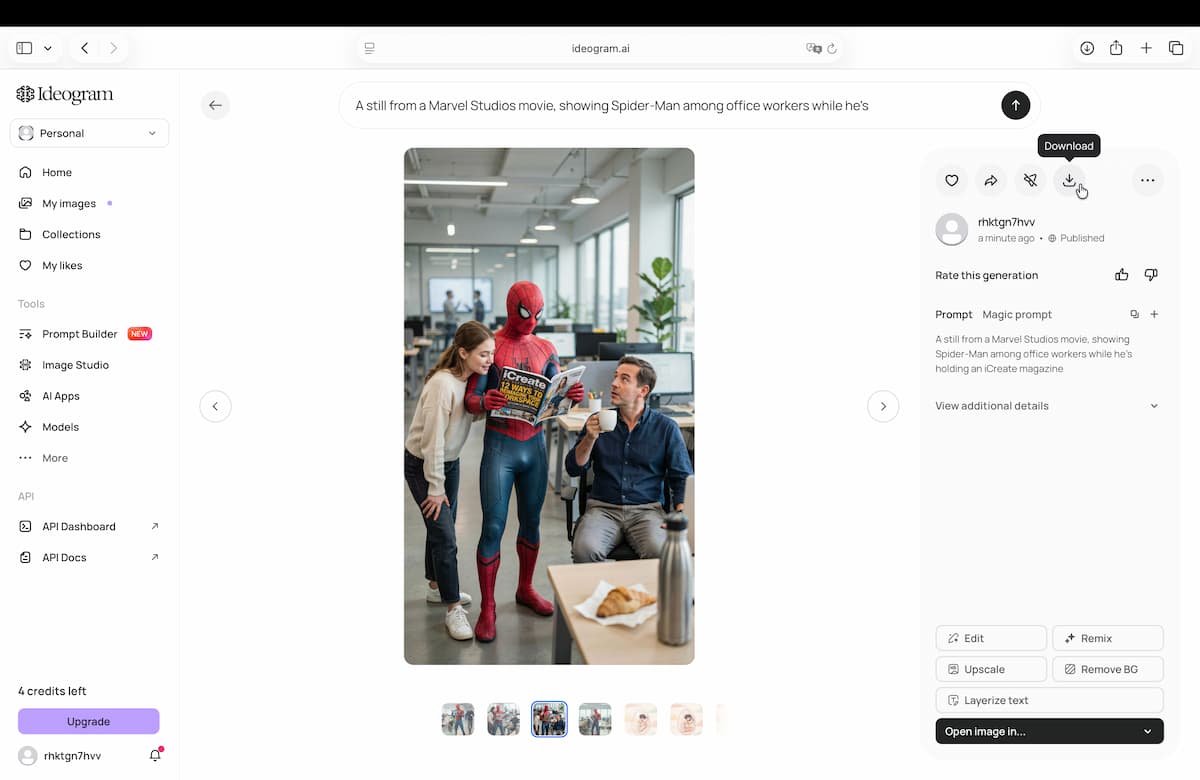Show next image with right chevron
This screenshot has height=780, width=1200.
pyautogui.click(x=882, y=406)
